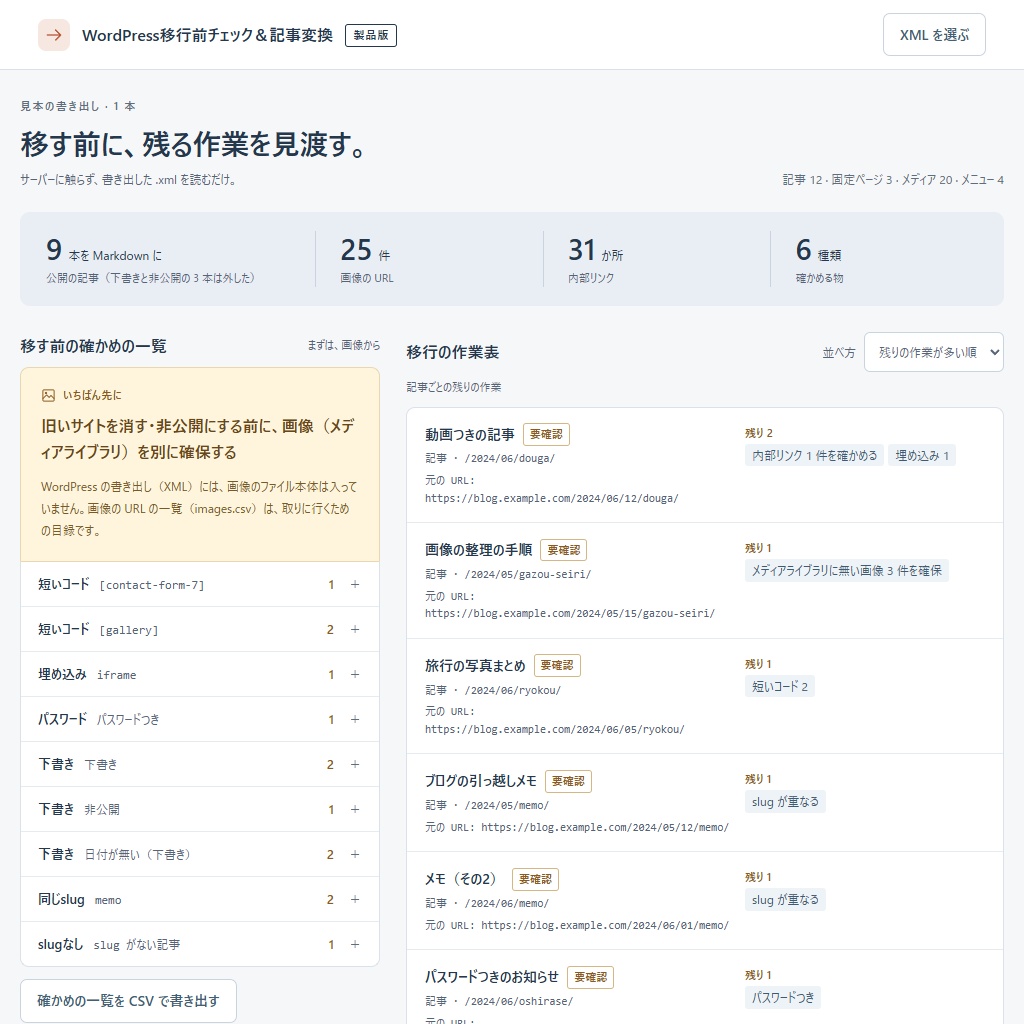The image size is (1024, 1024).
Task: Click 要確認 badge on 画像の整理の手順
Action: pyautogui.click(x=564, y=550)
